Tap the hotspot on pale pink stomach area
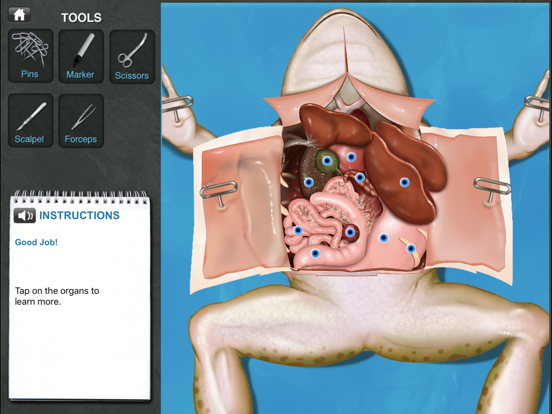The height and width of the screenshot is (414, 552). pyautogui.click(x=384, y=238)
